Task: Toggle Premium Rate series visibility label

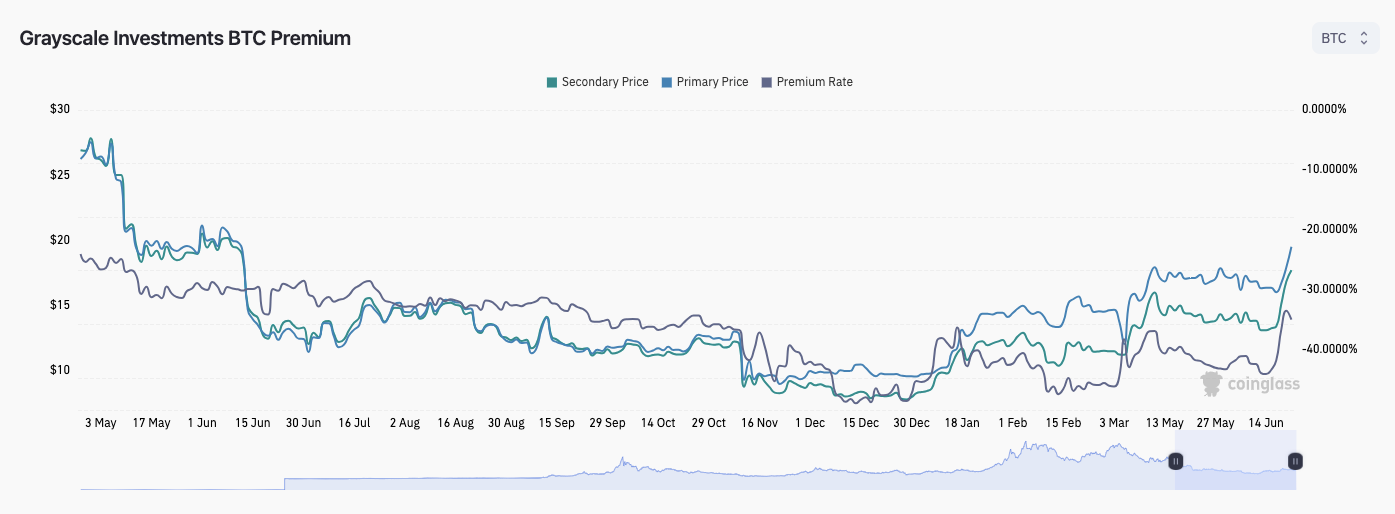Action: 814,82
